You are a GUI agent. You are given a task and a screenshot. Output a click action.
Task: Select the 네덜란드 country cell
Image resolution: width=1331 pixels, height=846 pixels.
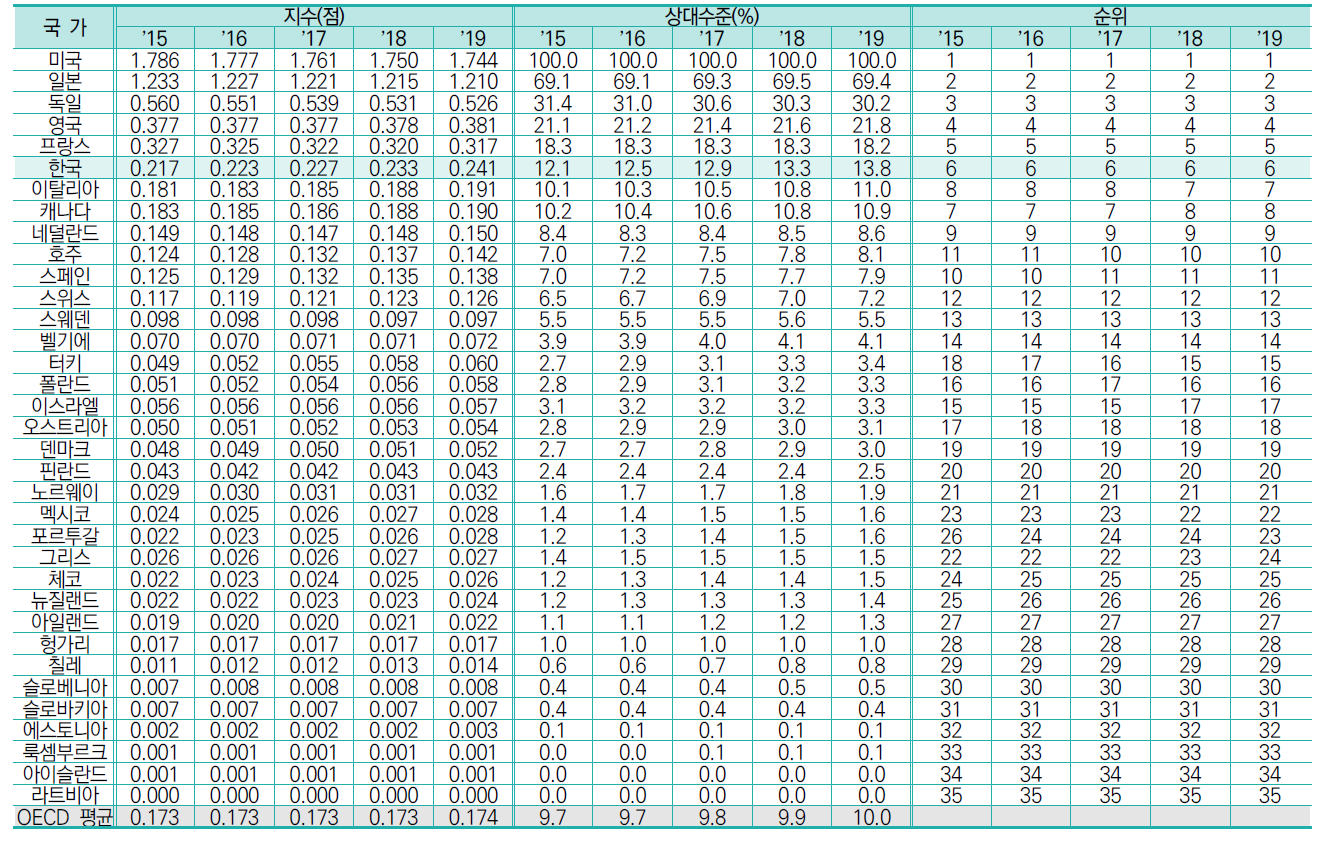(64, 233)
